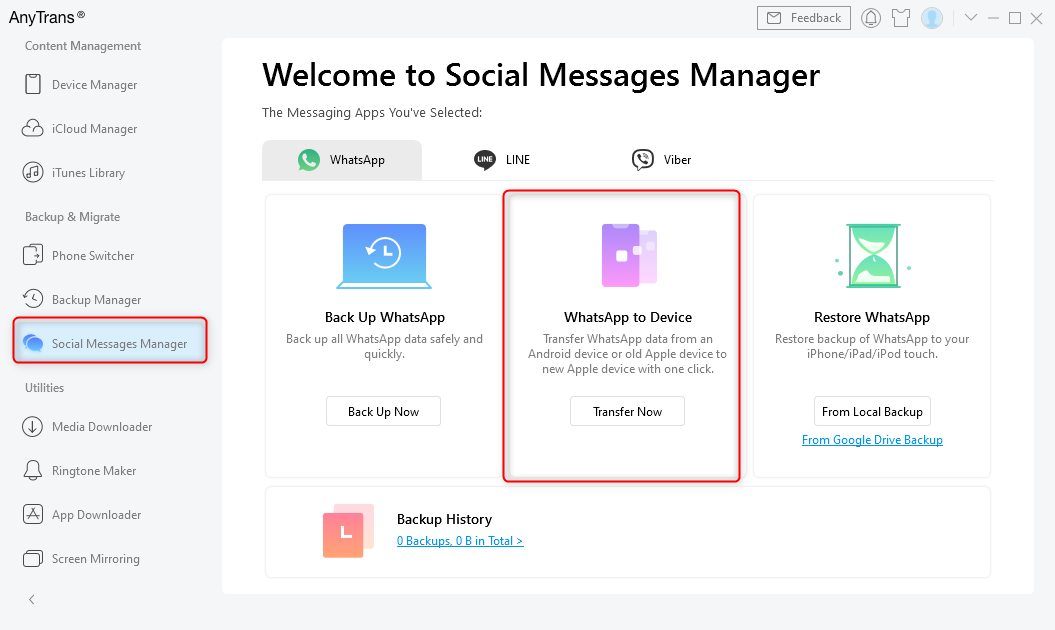The image size is (1055, 630).
Task: View the 0 Backups history details
Action: (460, 539)
